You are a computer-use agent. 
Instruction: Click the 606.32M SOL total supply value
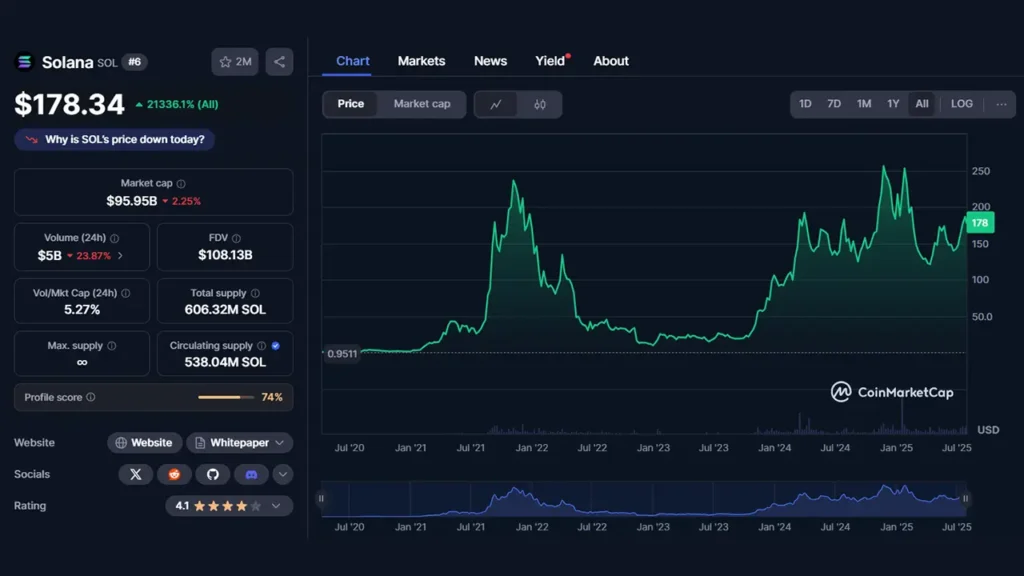(225, 310)
